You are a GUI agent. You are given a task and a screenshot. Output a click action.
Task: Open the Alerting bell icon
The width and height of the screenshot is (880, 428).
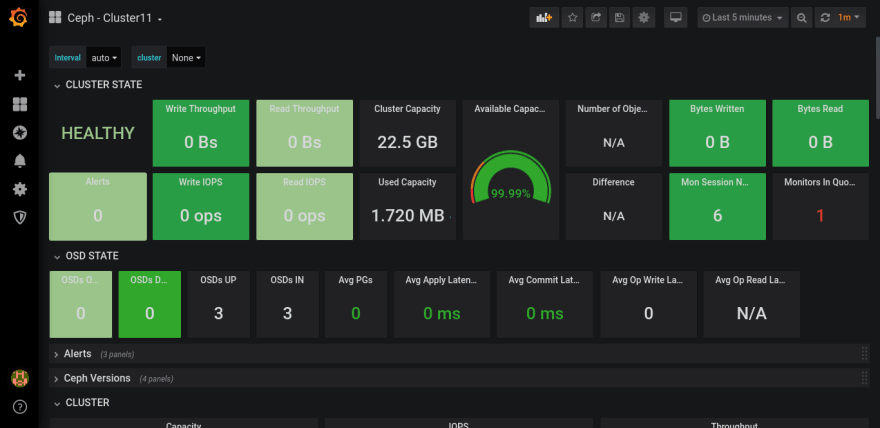coord(20,161)
